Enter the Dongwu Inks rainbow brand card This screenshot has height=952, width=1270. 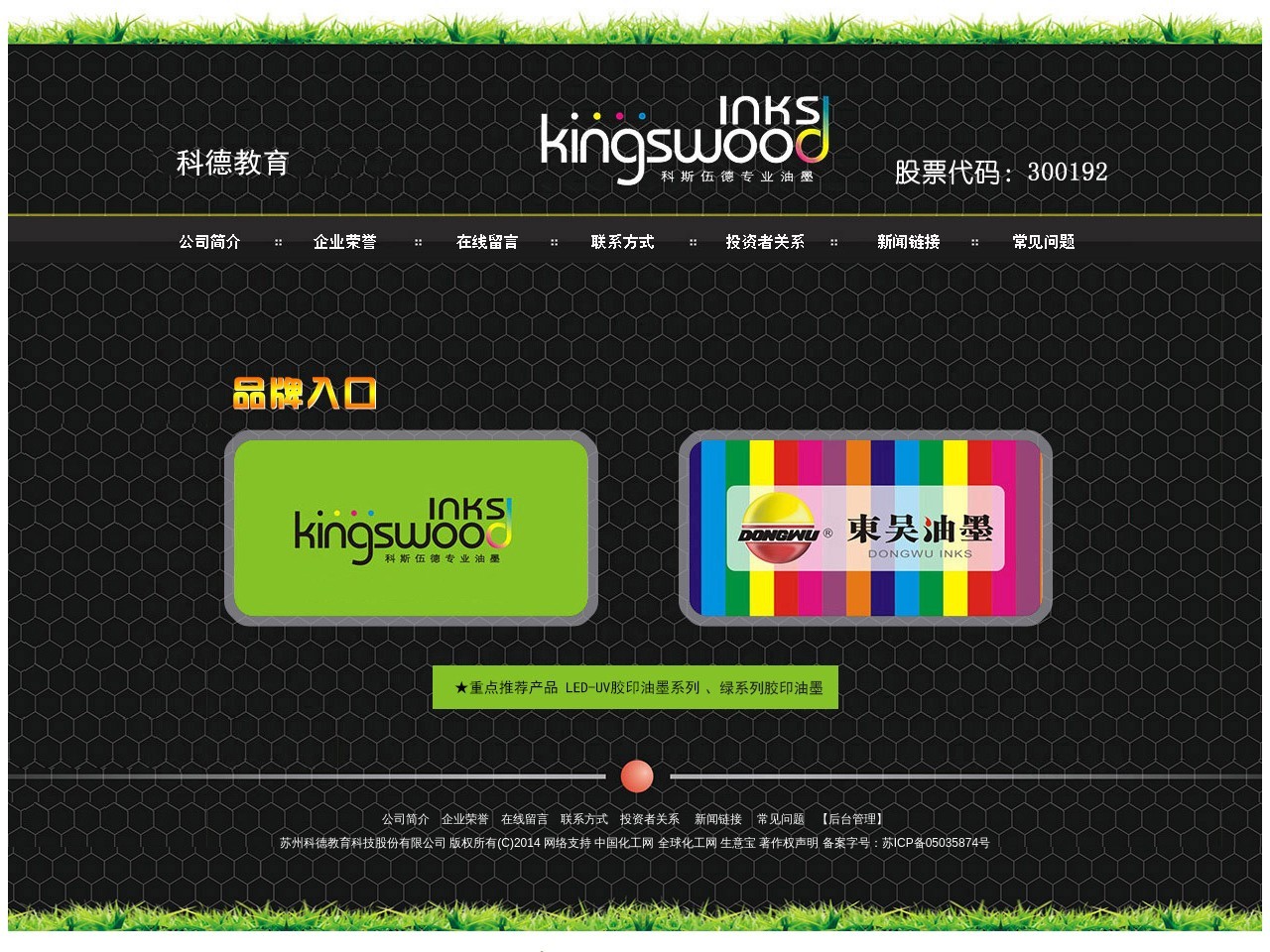click(x=865, y=529)
